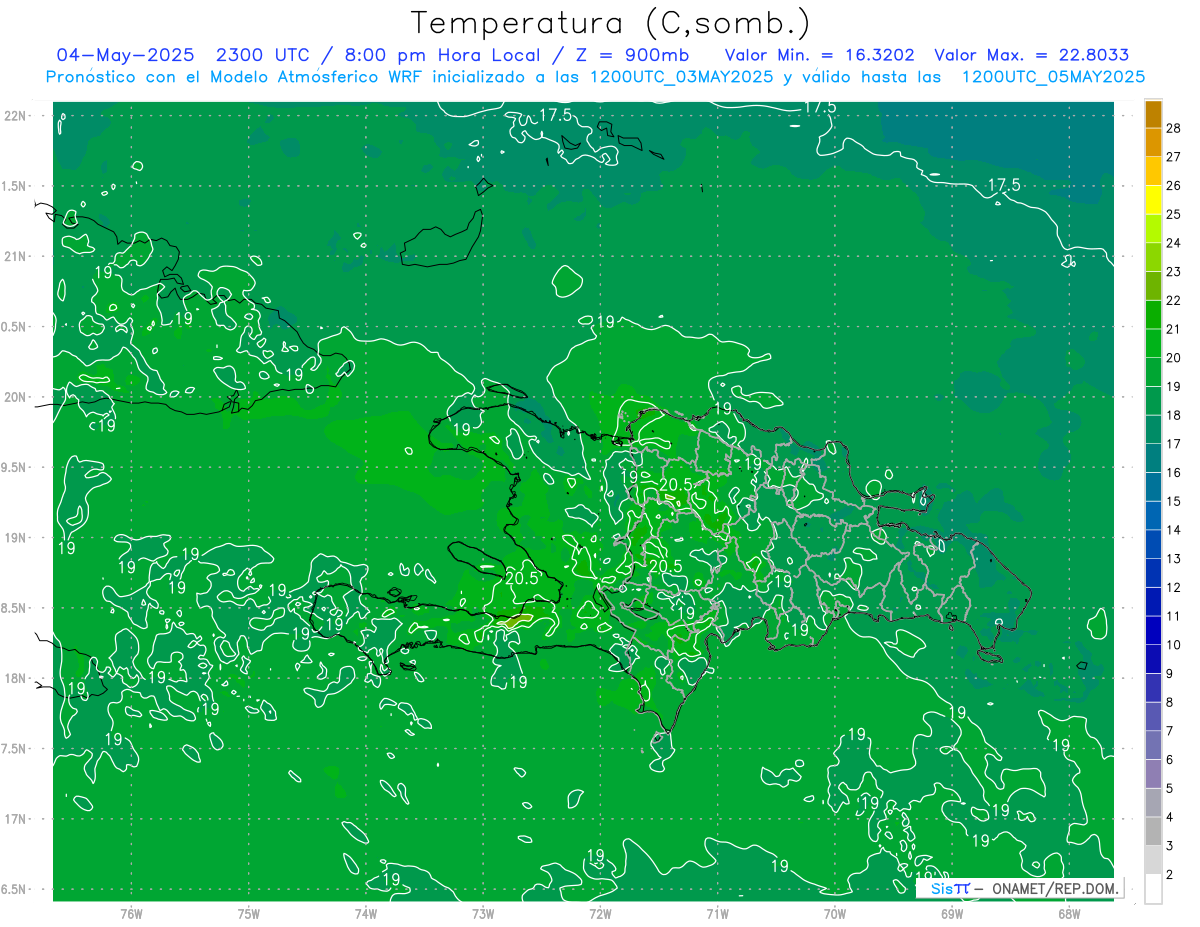The image size is (1200, 927).
Task: Click the "18N" latitude axis label
Action: 15,678
